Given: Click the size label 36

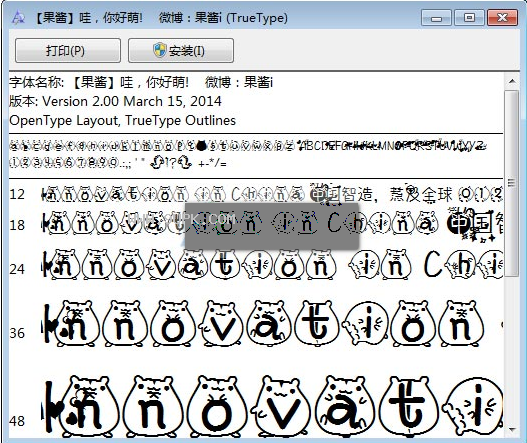Looking at the screenshot, I should (x=17, y=333).
